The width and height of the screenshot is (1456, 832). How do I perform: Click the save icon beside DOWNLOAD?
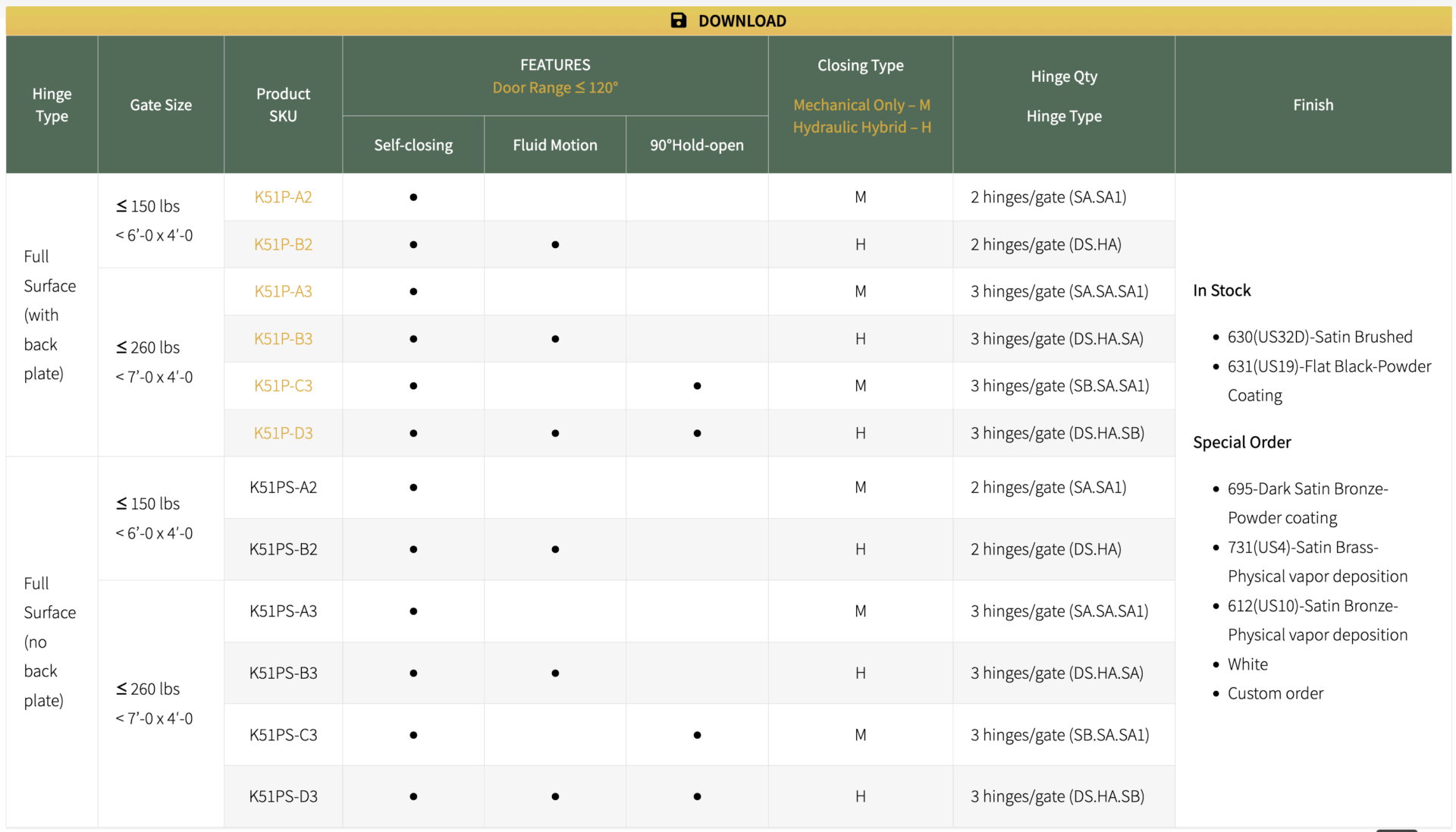[x=679, y=20]
